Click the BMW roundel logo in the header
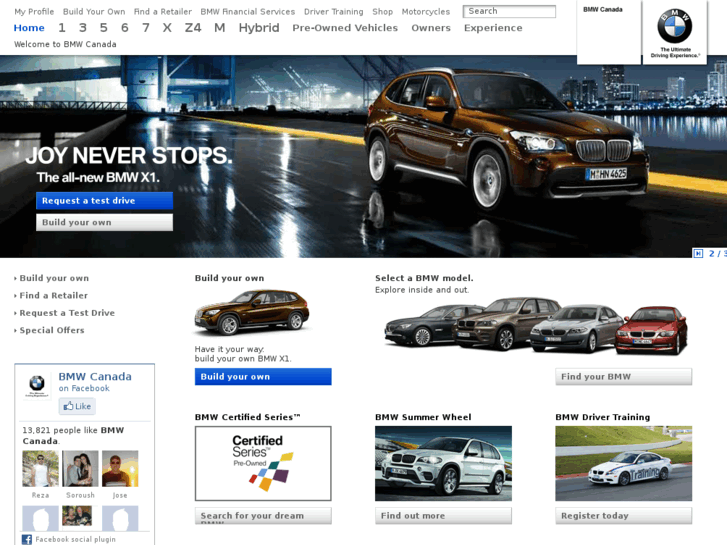The width and height of the screenshot is (727, 545). tap(675, 26)
